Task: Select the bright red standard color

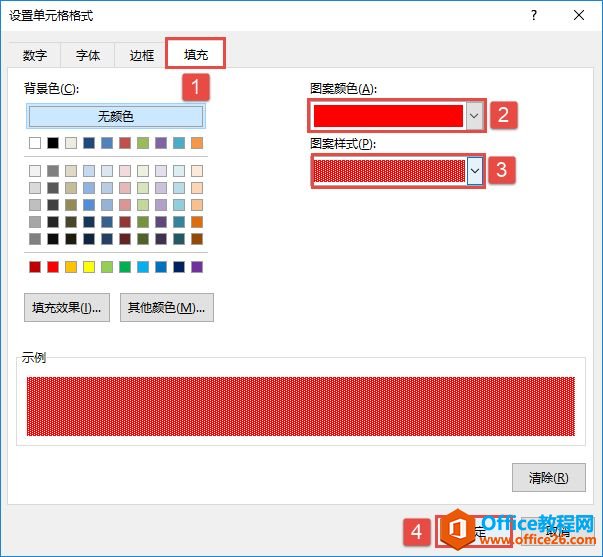Action: [x=53, y=267]
